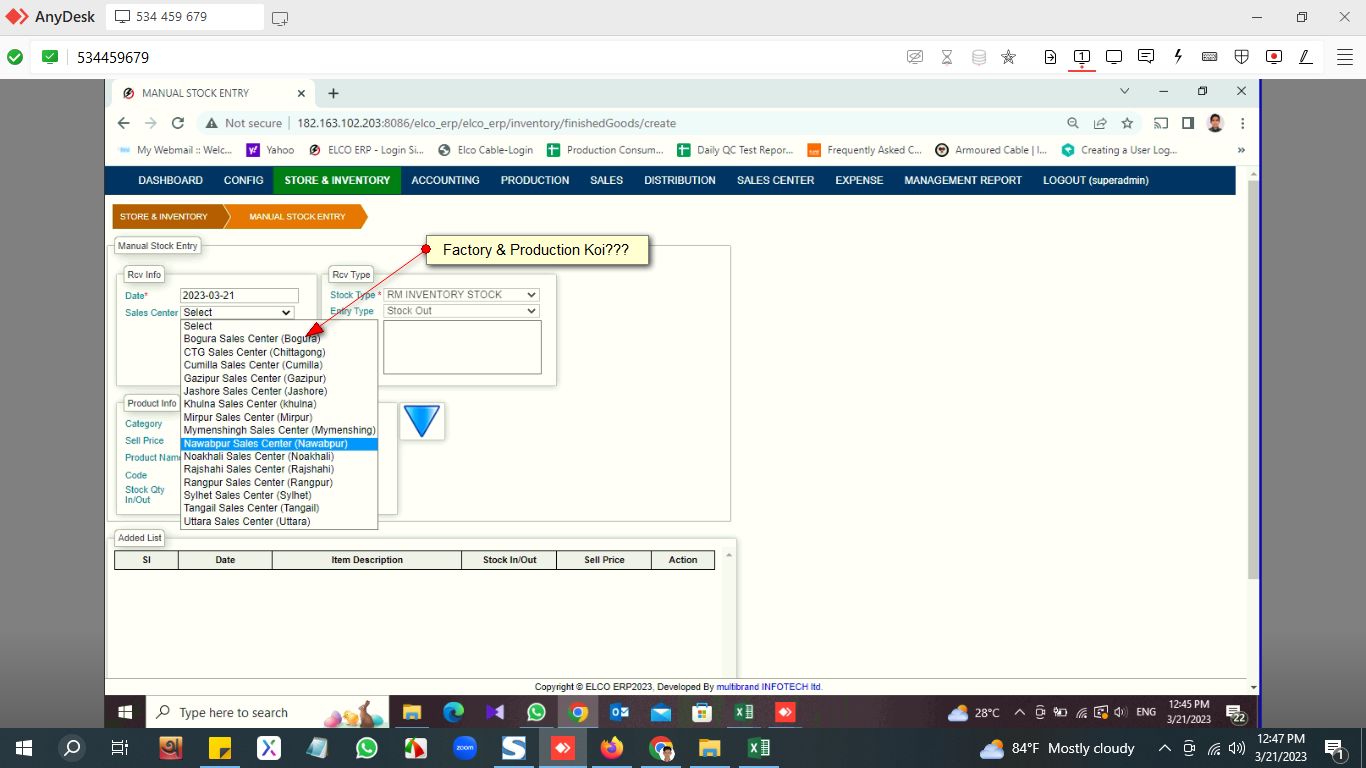
Task: Open Yahoo bookmark
Action: point(270,150)
